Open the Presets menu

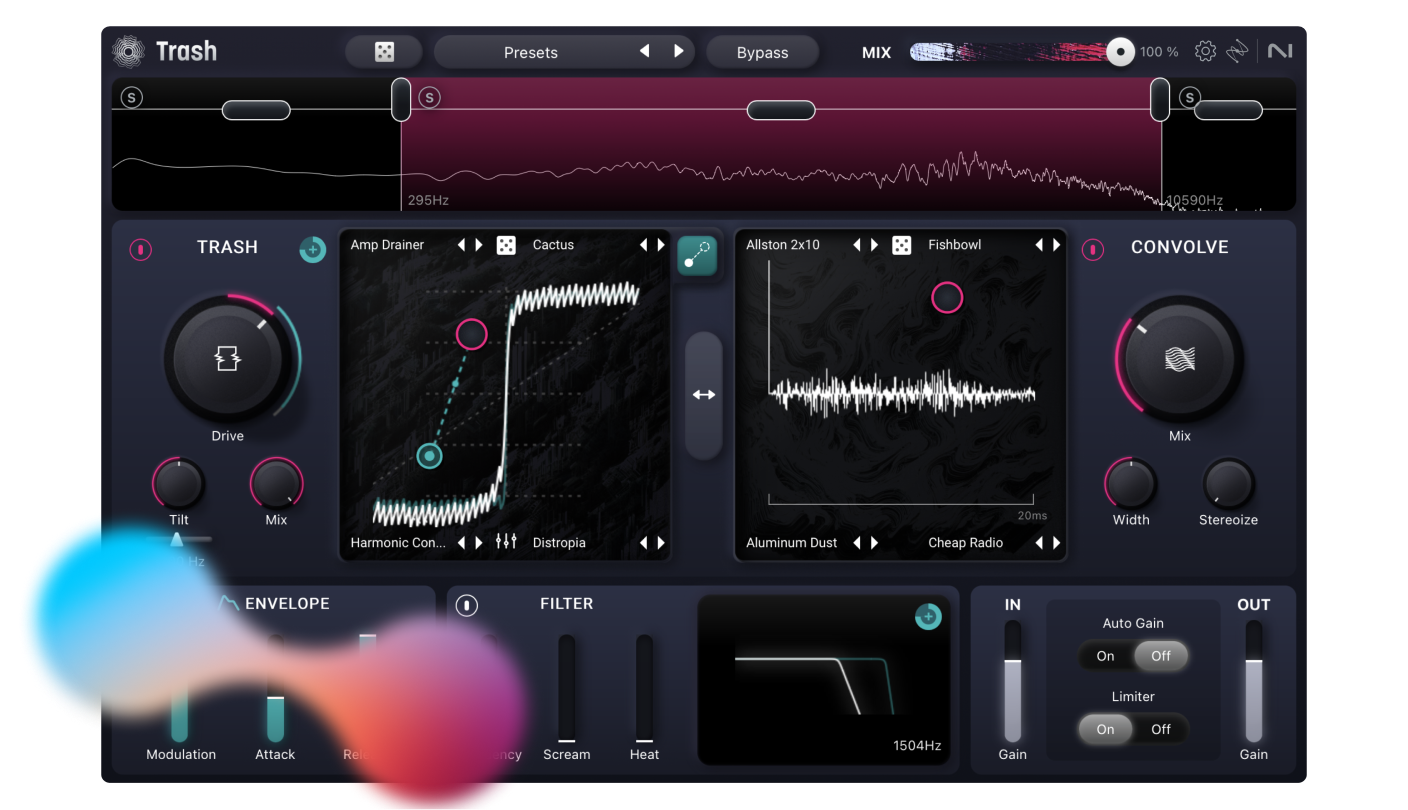click(x=531, y=52)
